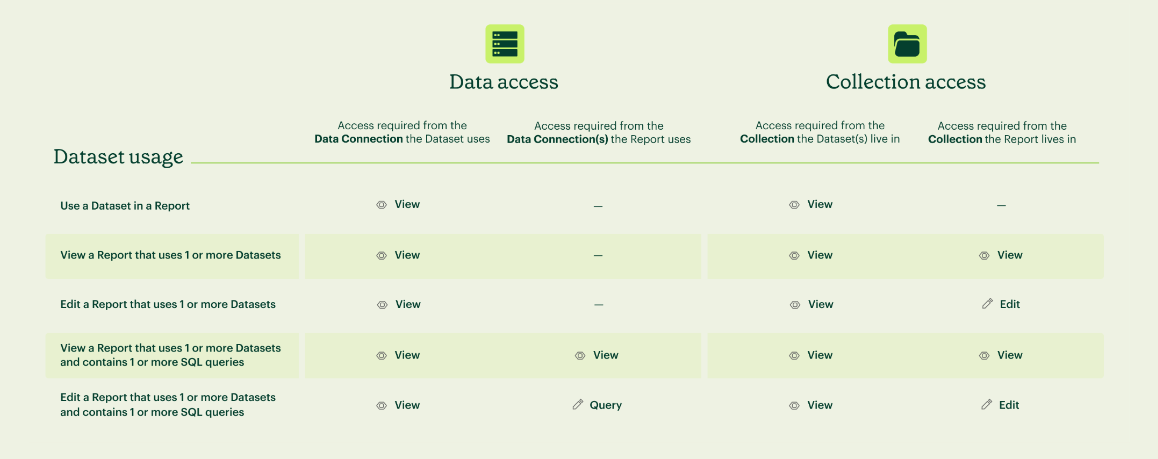This screenshot has width=1158, height=459.
Task: Select label 'Edit a Report … and contains SQL queries'
Action: 168,405
